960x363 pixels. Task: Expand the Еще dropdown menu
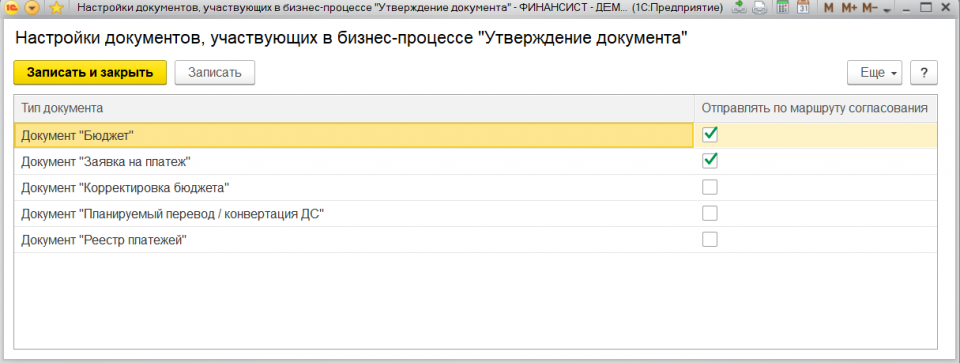[874, 72]
